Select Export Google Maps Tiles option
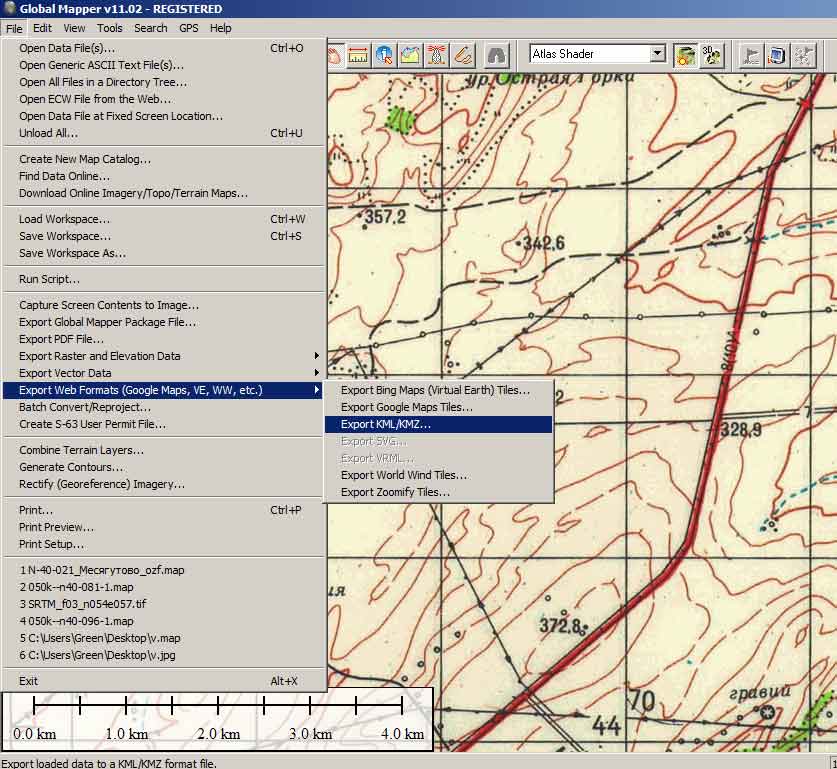Viewport: 837px width, 769px height. (x=406, y=407)
